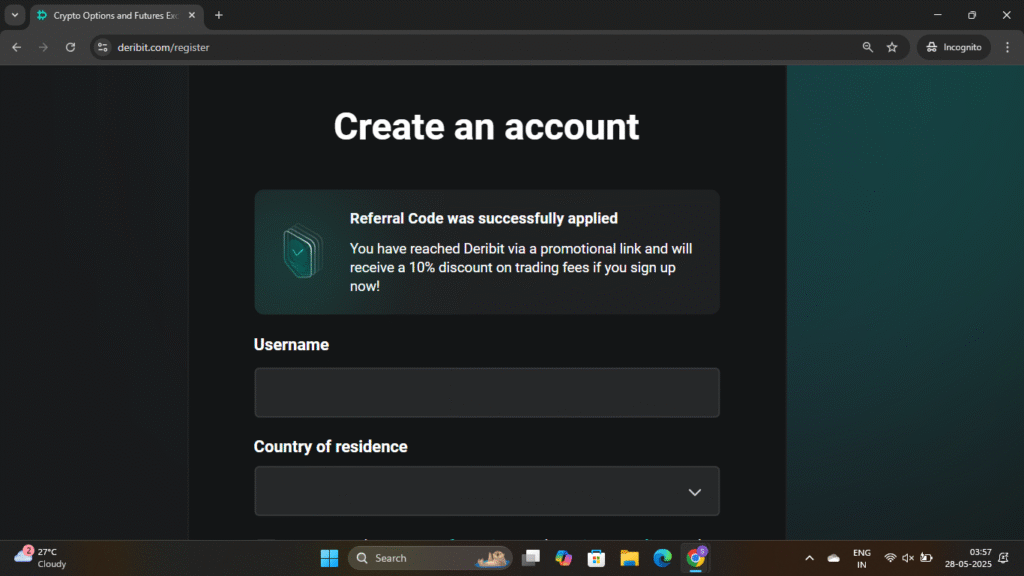This screenshot has height=576, width=1024.
Task: Open the clock showing 03:57 28-05-2025
Action: (x=968, y=558)
